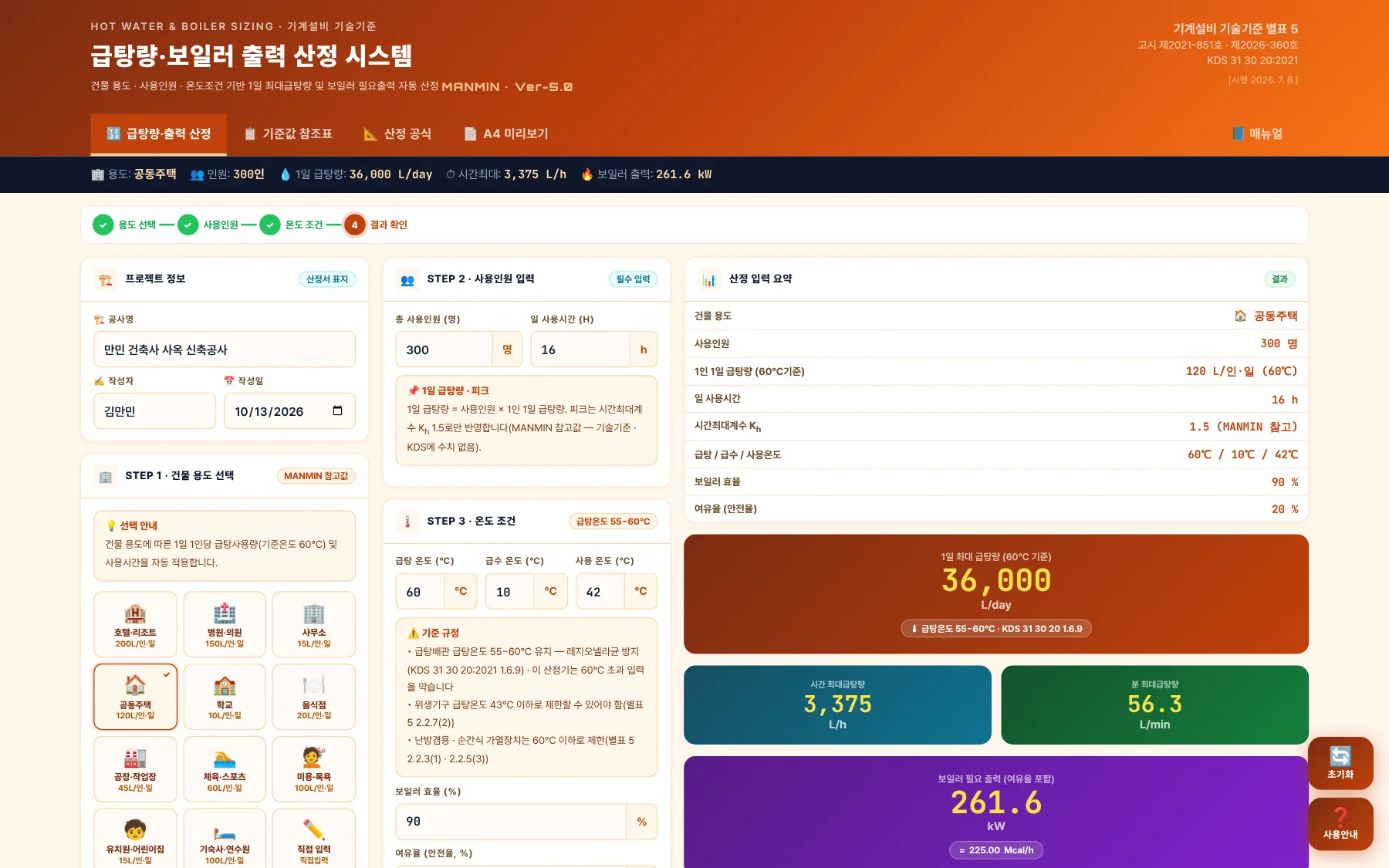Click the 유치원·어린이집 child icon
This screenshot has height=868, width=1389.
tap(135, 830)
